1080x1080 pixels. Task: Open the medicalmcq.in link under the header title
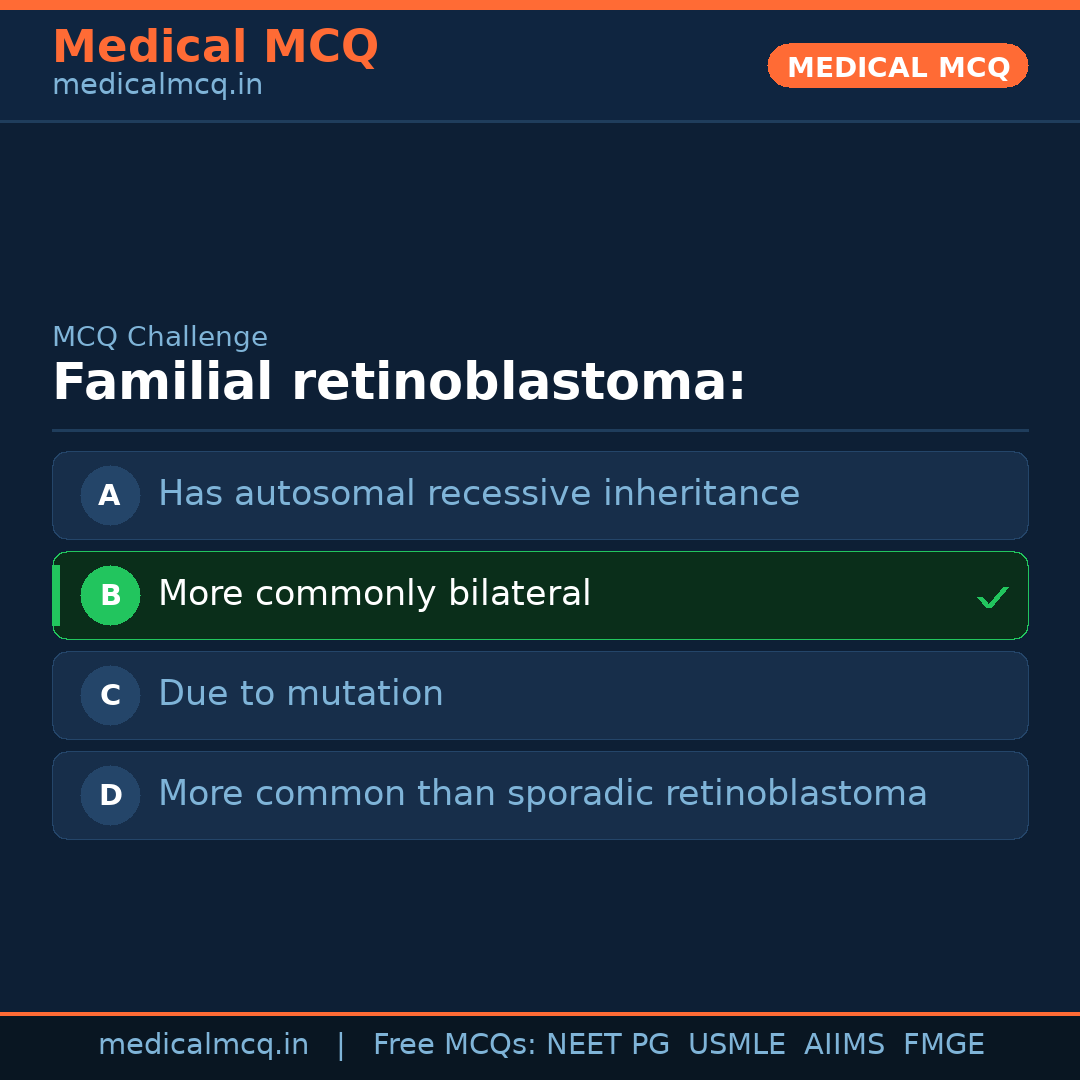pos(157,85)
